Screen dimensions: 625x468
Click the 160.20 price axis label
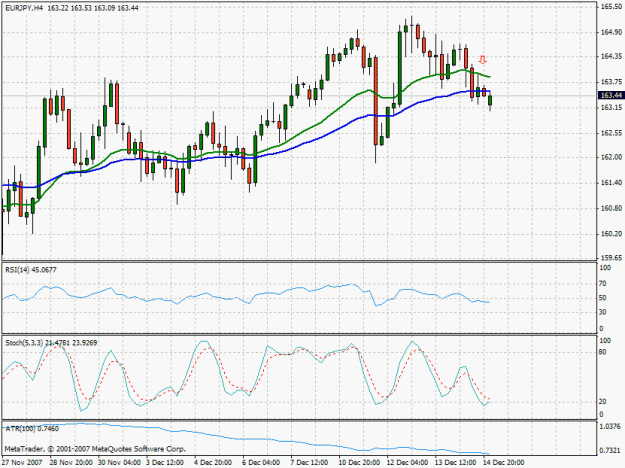pos(611,234)
